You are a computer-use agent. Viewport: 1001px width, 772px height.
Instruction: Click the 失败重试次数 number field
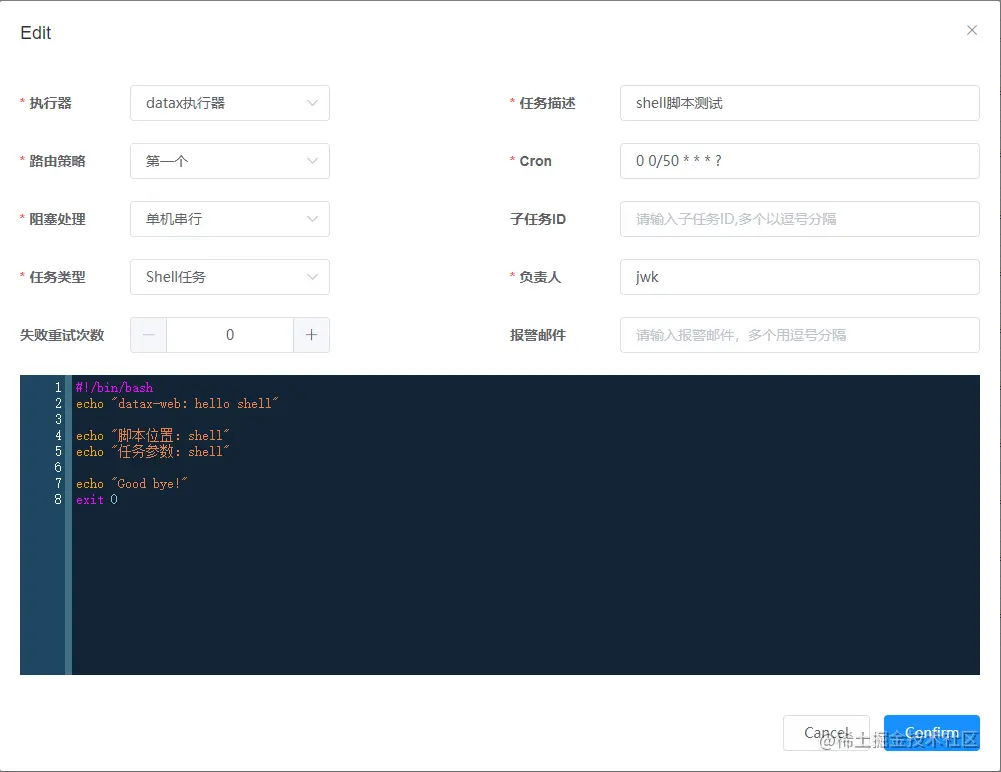click(x=230, y=335)
